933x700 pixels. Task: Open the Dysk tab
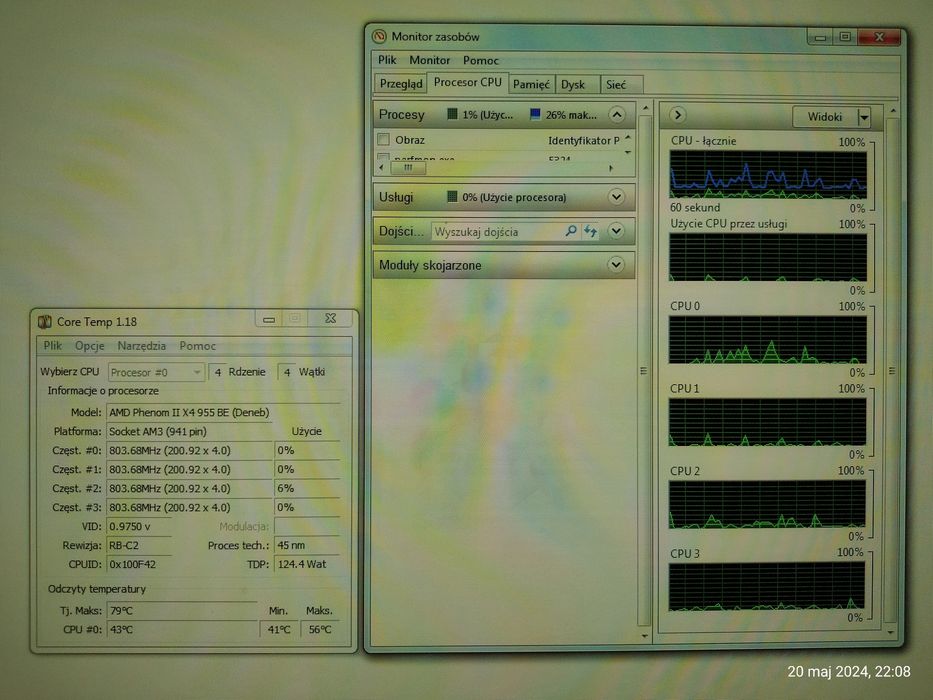(x=572, y=85)
